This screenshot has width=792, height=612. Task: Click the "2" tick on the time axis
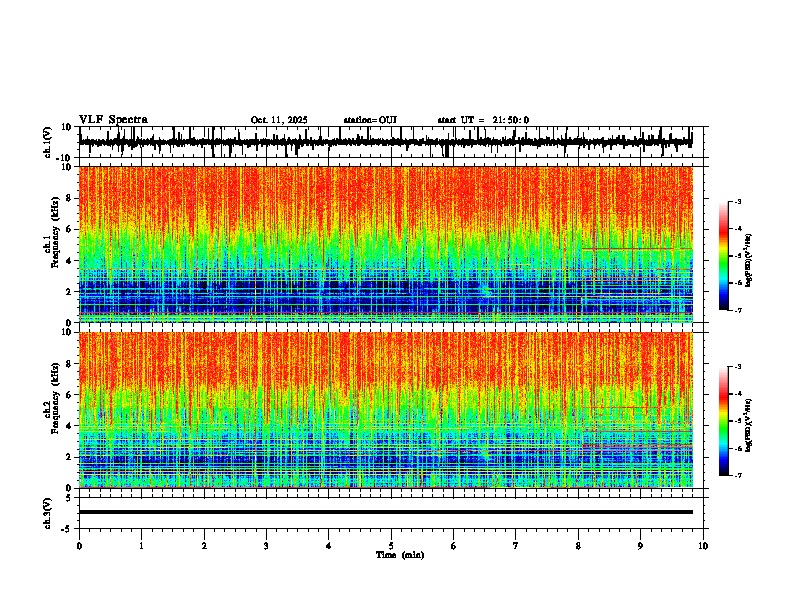[x=204, y=546]
